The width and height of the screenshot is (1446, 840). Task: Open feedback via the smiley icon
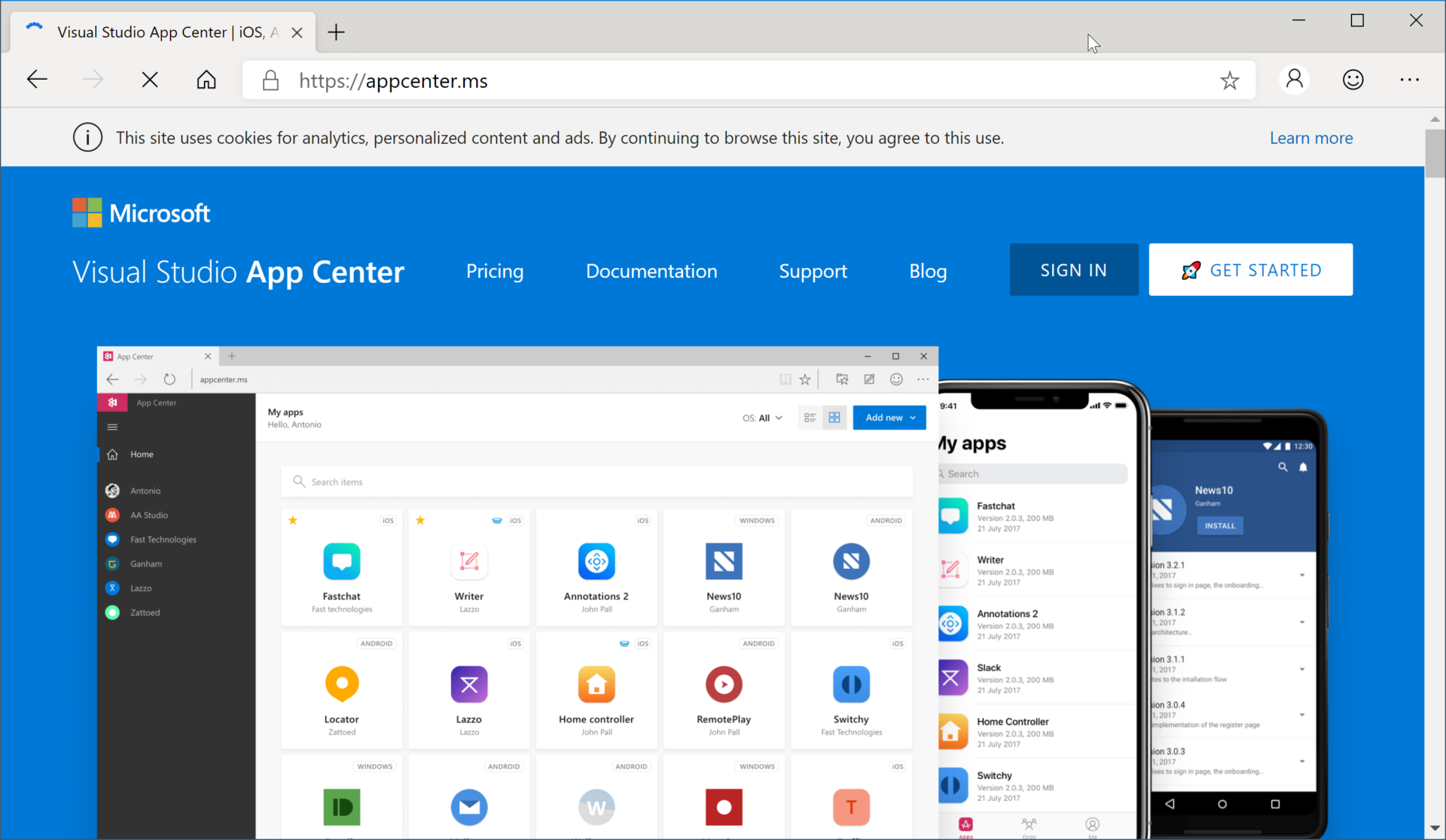tap(1353, 80)
